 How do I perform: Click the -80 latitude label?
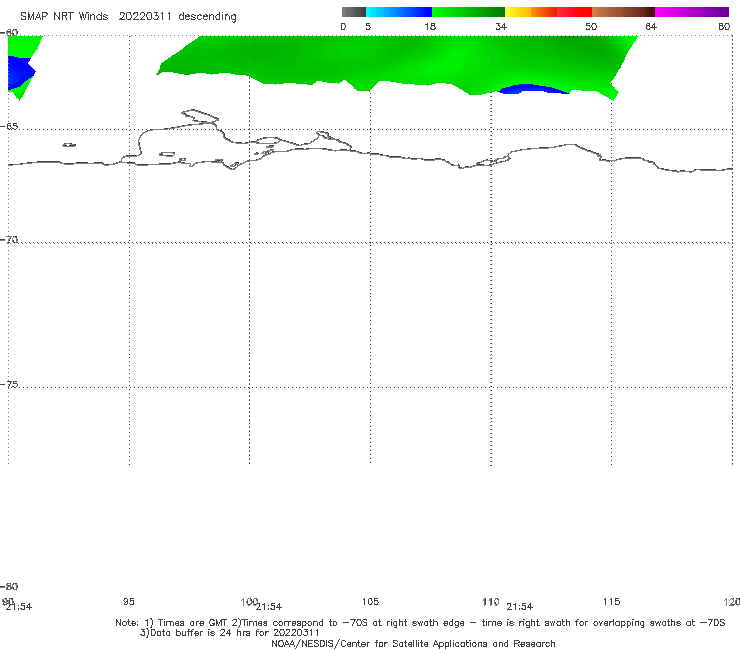point(9,586)
